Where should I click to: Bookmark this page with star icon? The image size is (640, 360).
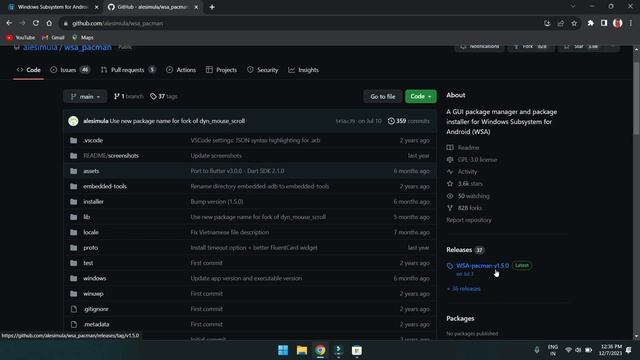pyautogui.click(x=574, y=23)
